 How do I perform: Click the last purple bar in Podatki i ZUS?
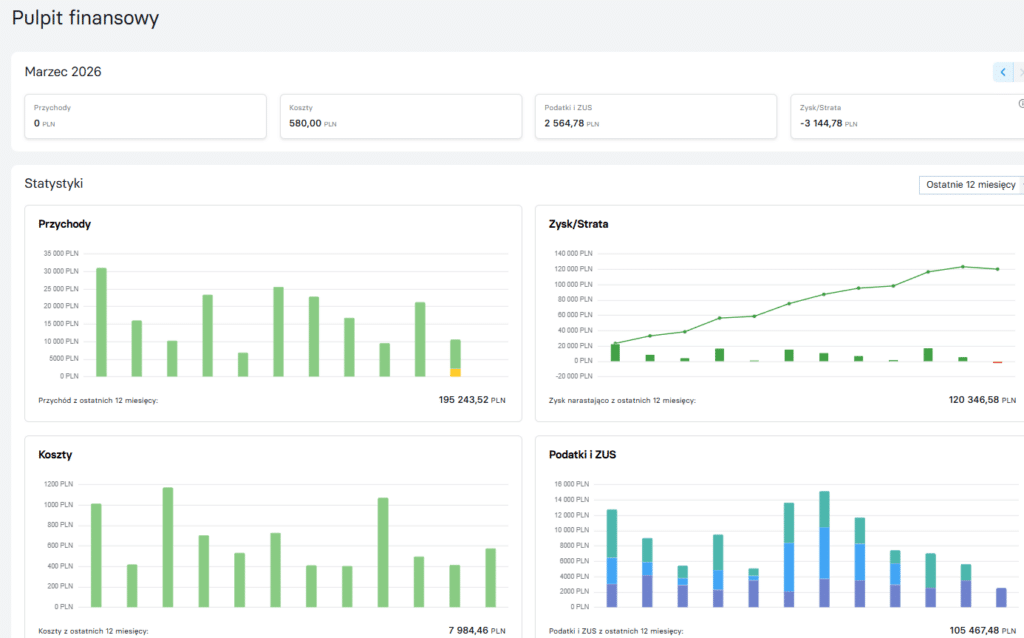coord(1001,598)
